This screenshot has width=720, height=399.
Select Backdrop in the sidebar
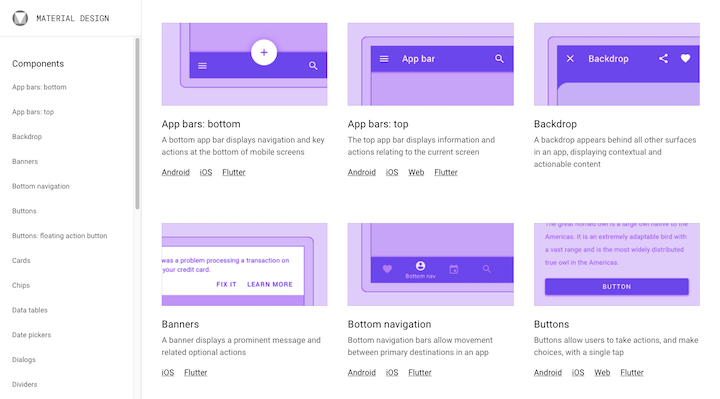[27, 137]
